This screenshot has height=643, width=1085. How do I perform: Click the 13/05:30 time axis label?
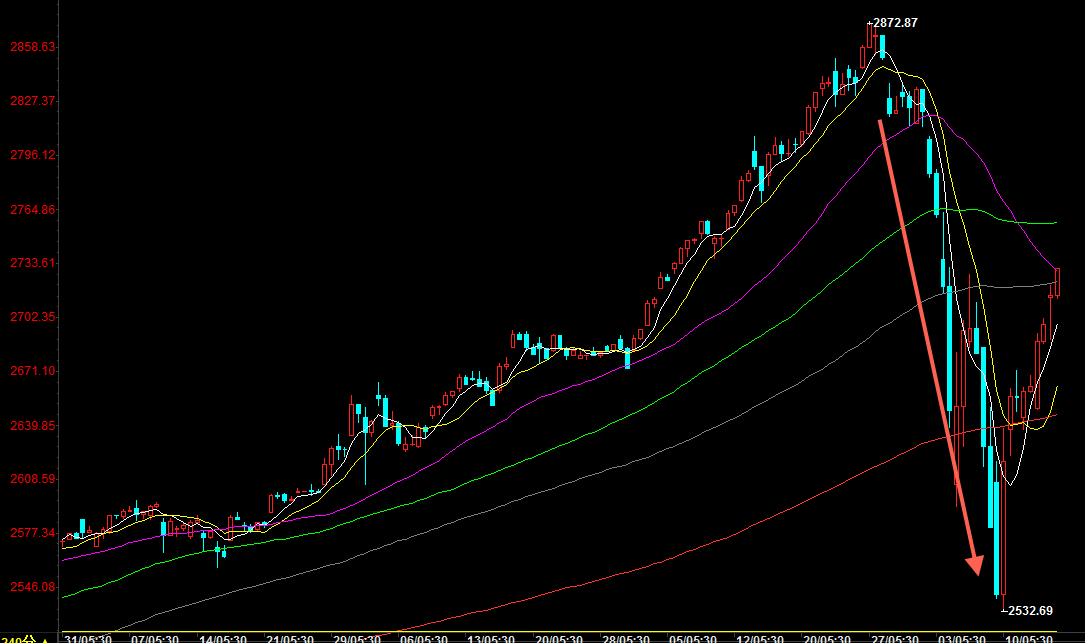(491, 638)
